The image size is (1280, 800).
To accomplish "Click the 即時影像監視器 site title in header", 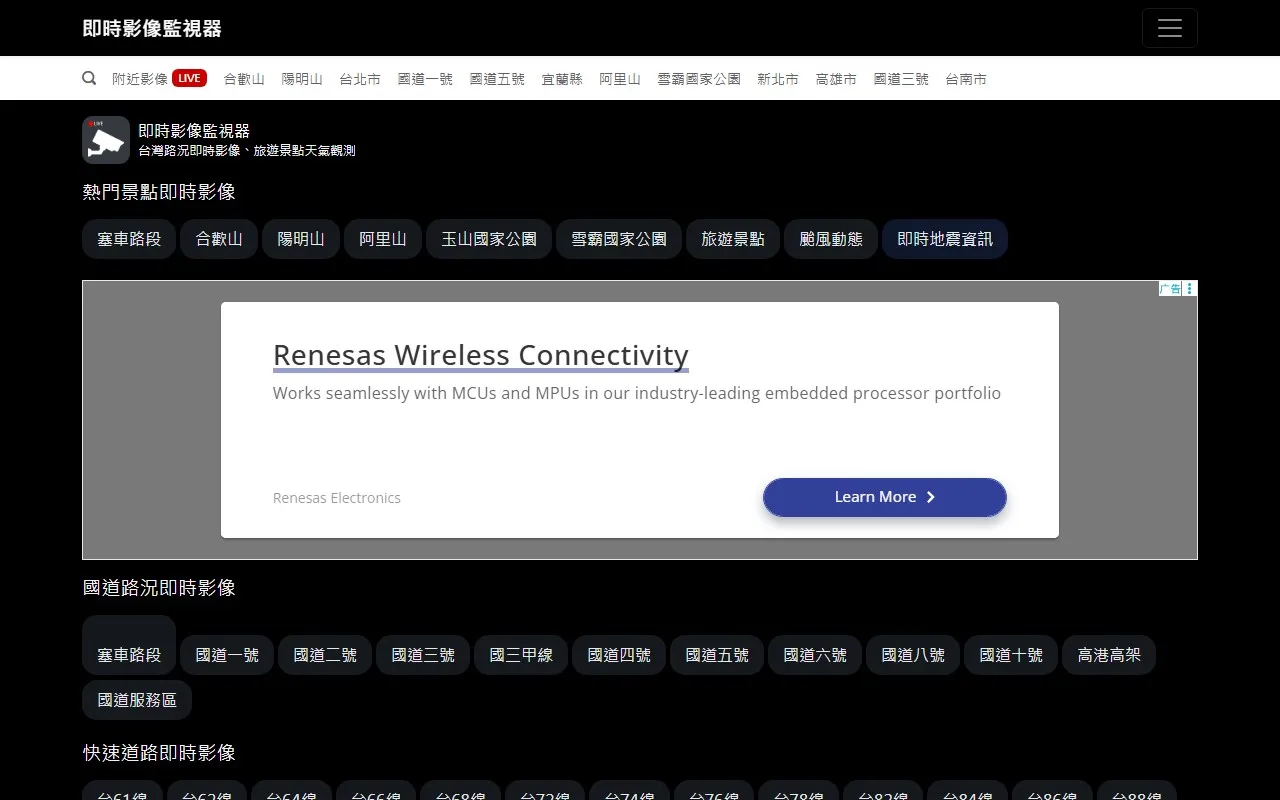I will [x=152, y=28].
